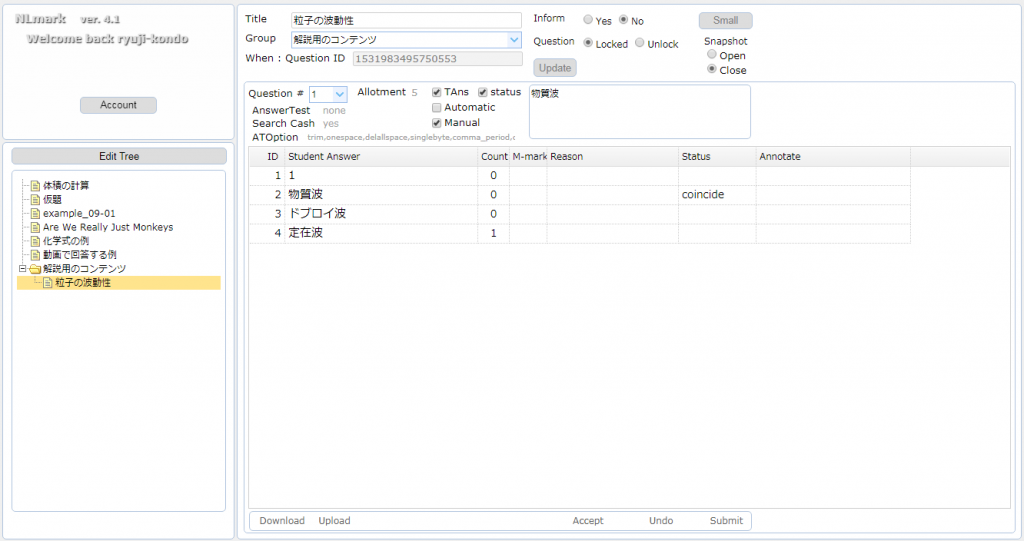Open the Question # dropdown

pos(339,94)
